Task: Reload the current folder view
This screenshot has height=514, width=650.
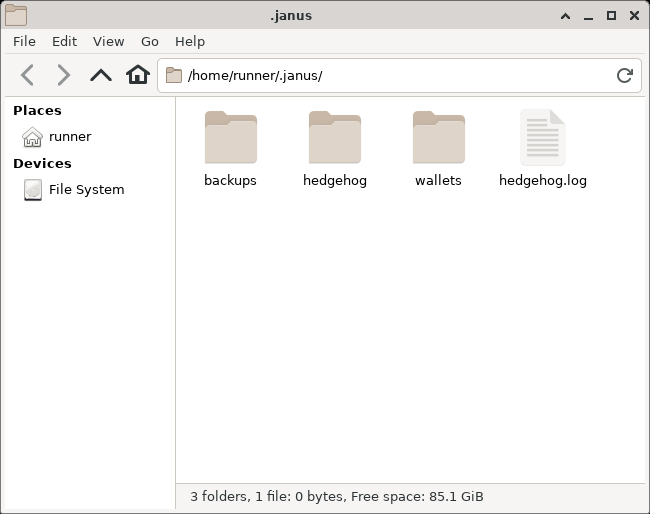Action: pos(624,75)
